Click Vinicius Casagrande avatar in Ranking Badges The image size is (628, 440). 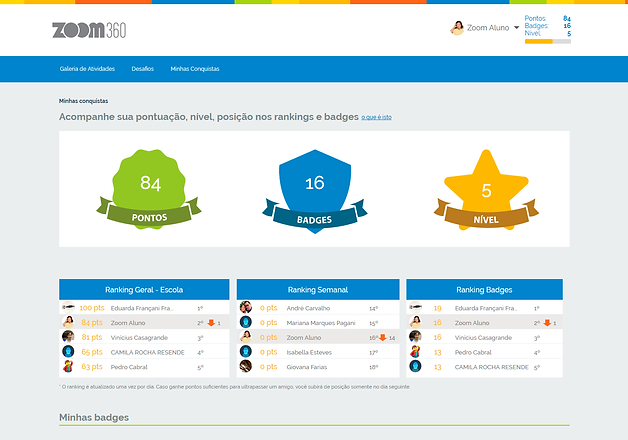pos(415,337)
